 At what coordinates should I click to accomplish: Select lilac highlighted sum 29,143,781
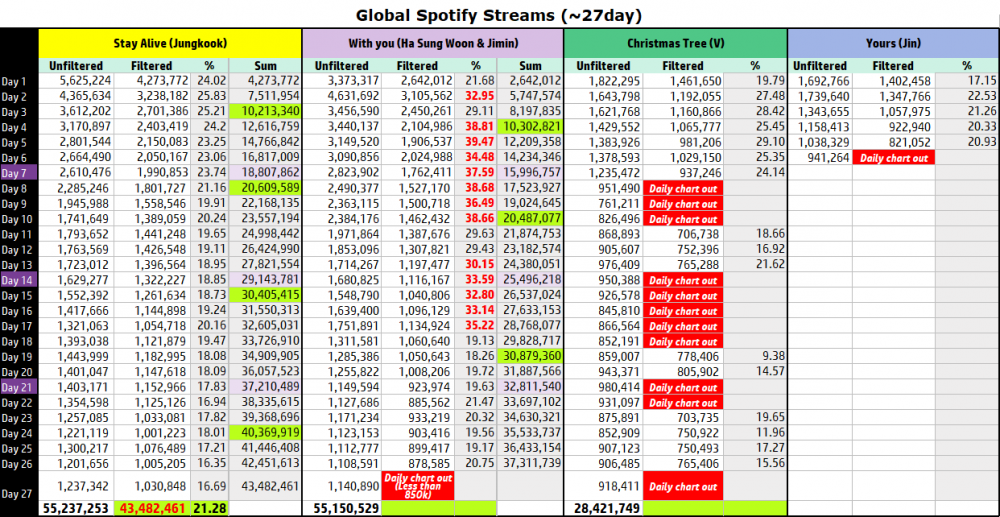265,280
